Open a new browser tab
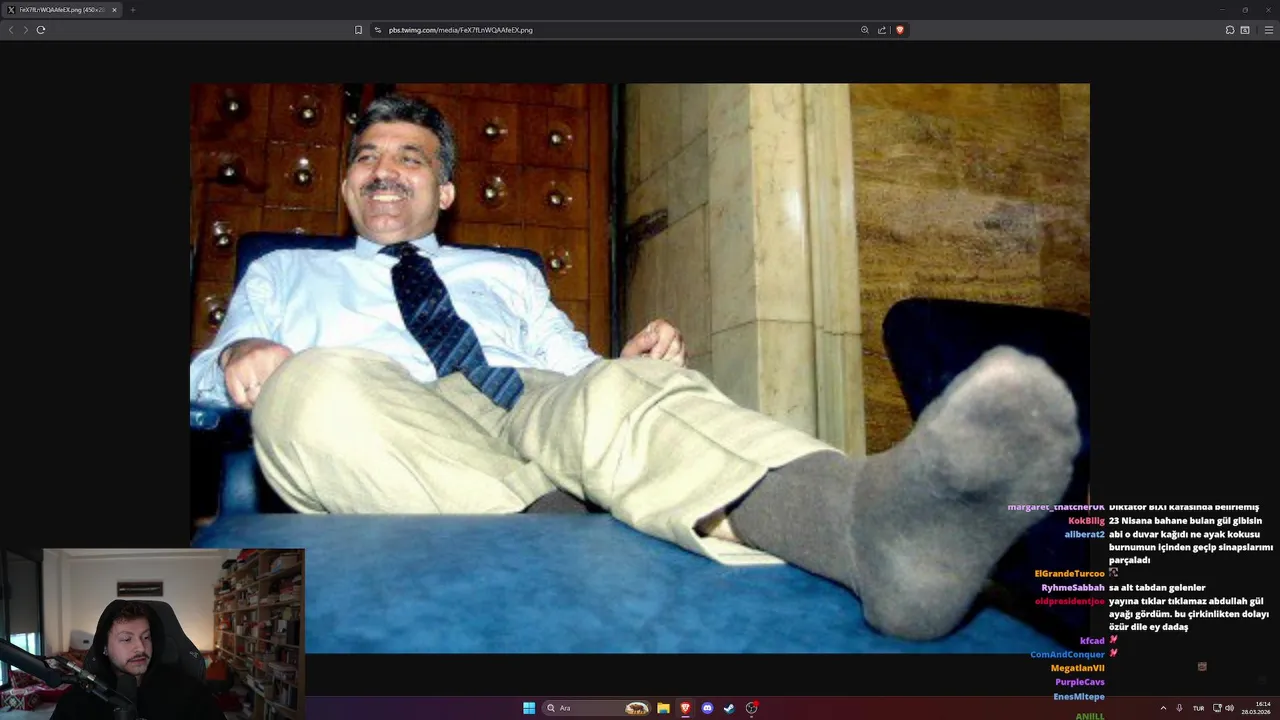The height and width of the screenshot is (720, 1280). 132,10
